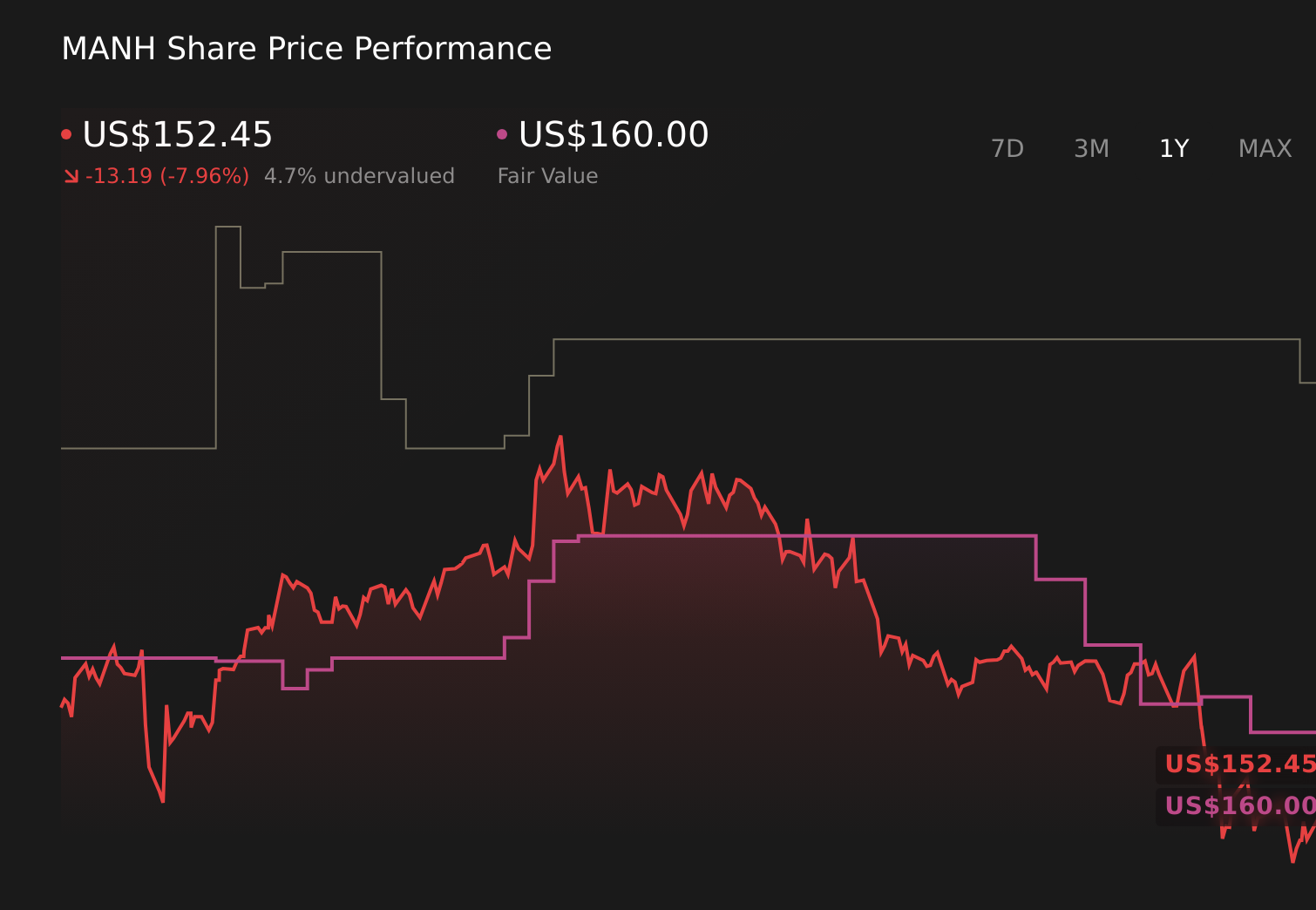Select the 3M time range
The image size is (1316, 910).
pyautogui.click(x=1090, y=148)
